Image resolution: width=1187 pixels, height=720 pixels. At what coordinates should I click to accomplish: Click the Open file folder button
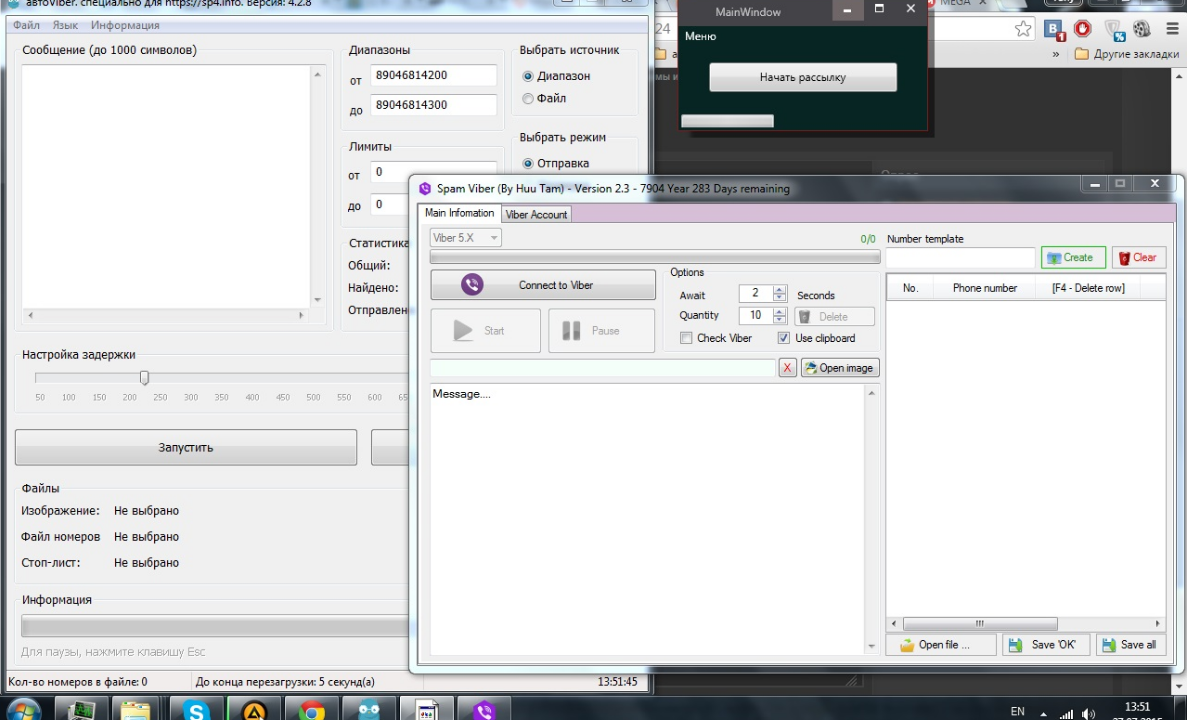click(939, 645)
